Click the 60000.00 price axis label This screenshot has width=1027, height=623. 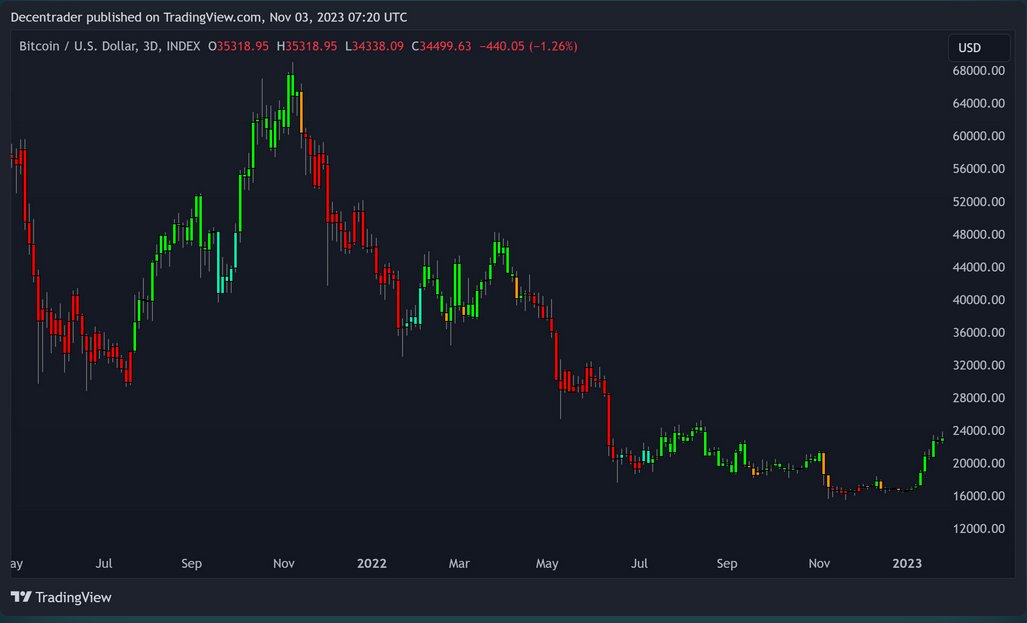pos(979,136)
